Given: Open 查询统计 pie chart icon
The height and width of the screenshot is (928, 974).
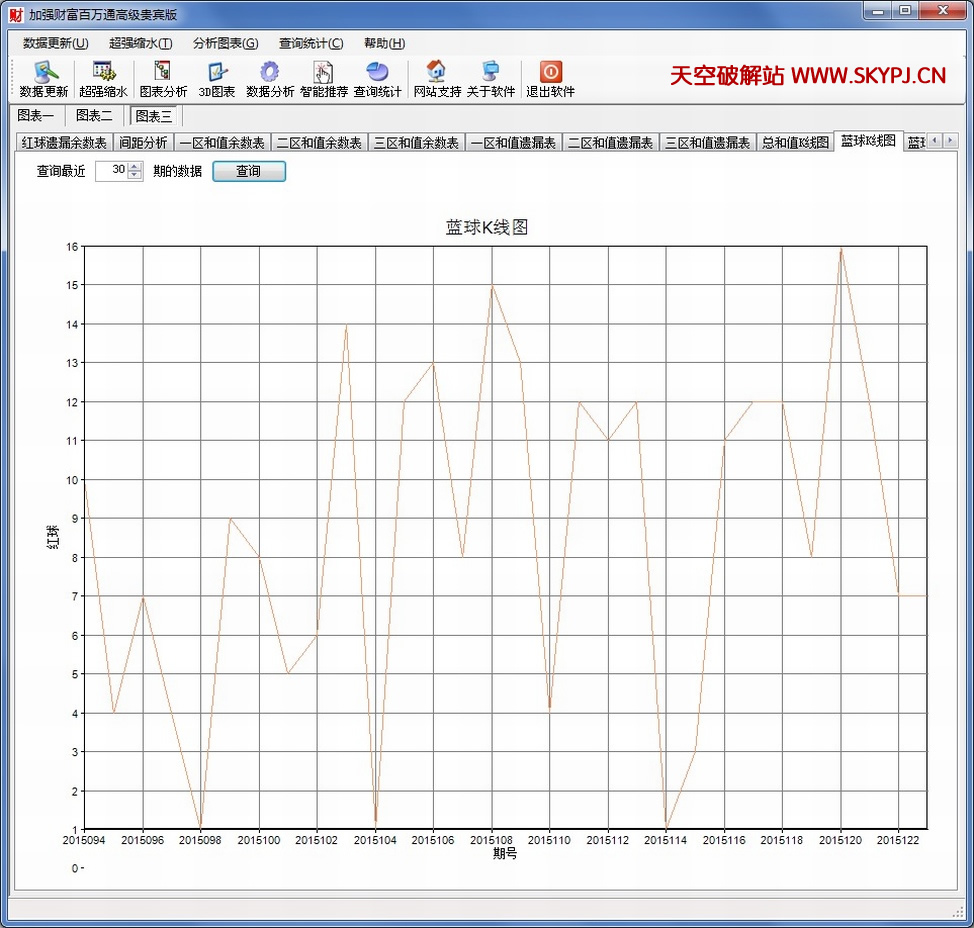Looking at the screenshot, I should pyautogui.click(x=377, y=72).
